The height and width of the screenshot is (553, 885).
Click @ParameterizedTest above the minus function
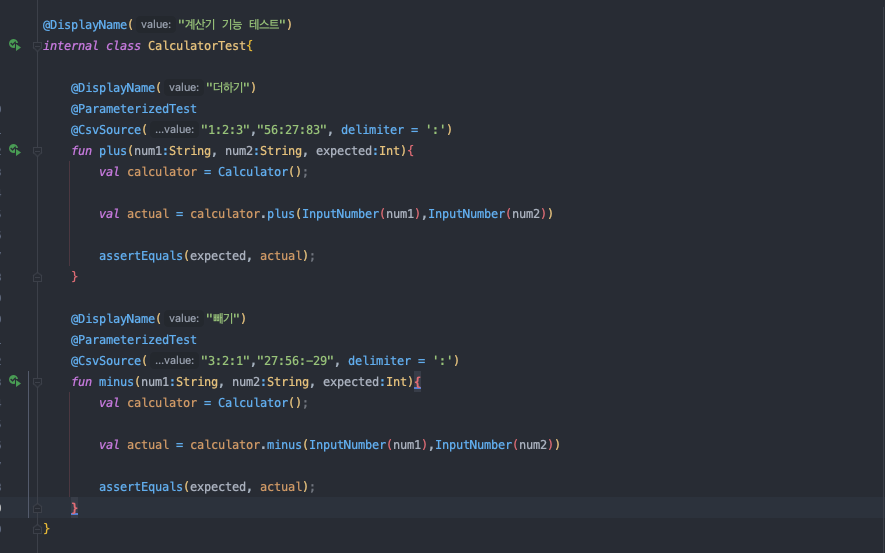134,340
